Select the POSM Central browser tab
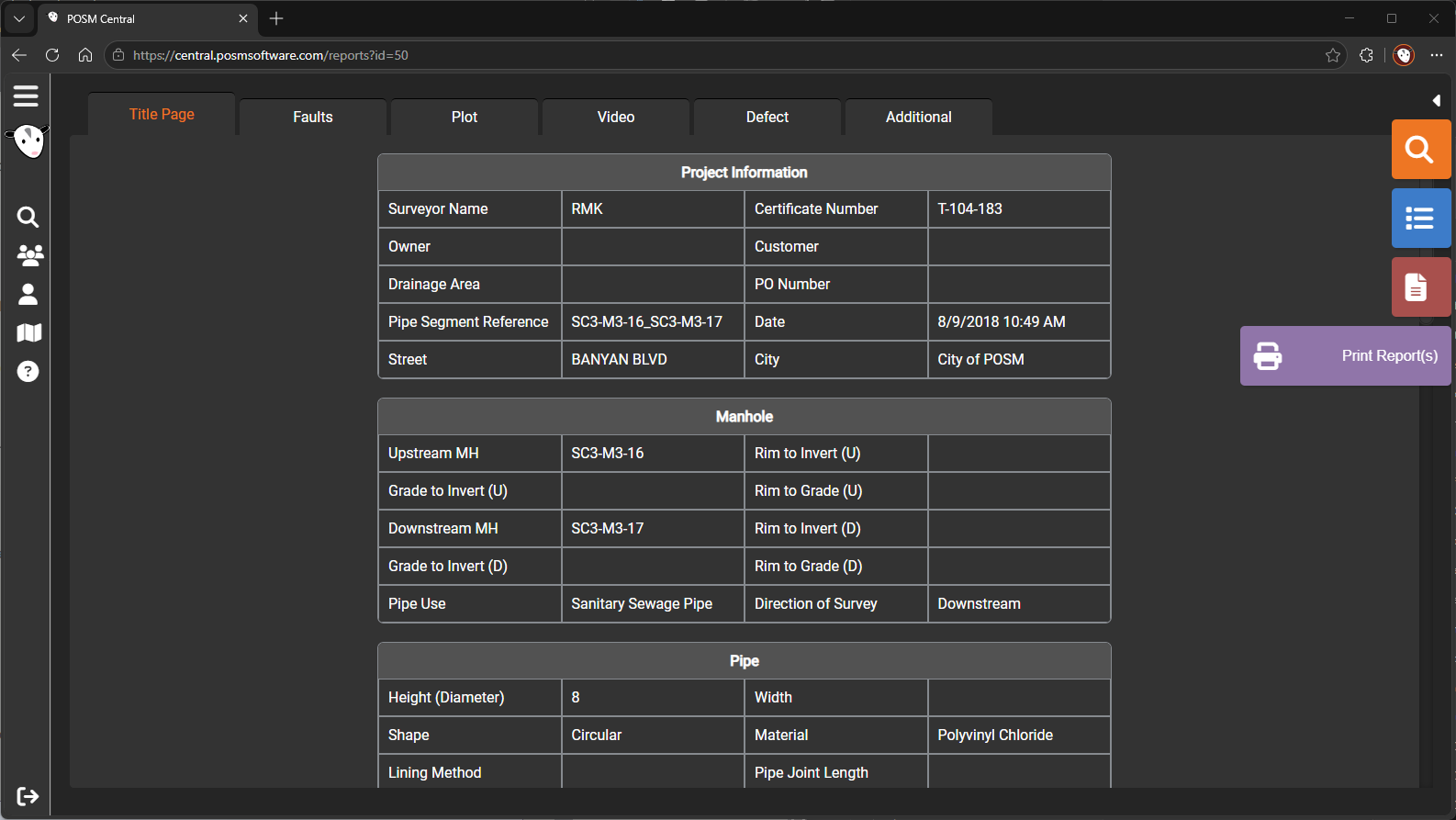1456x820 pixels. pyautogui.click(x=149, y=18)
